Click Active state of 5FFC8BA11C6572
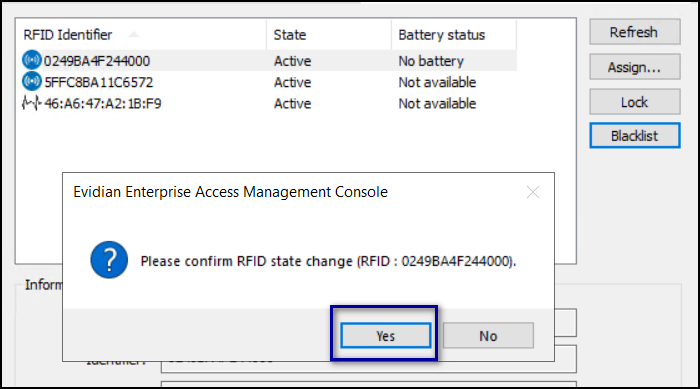Screen dimensions: 700x389 tap(292, 82)
